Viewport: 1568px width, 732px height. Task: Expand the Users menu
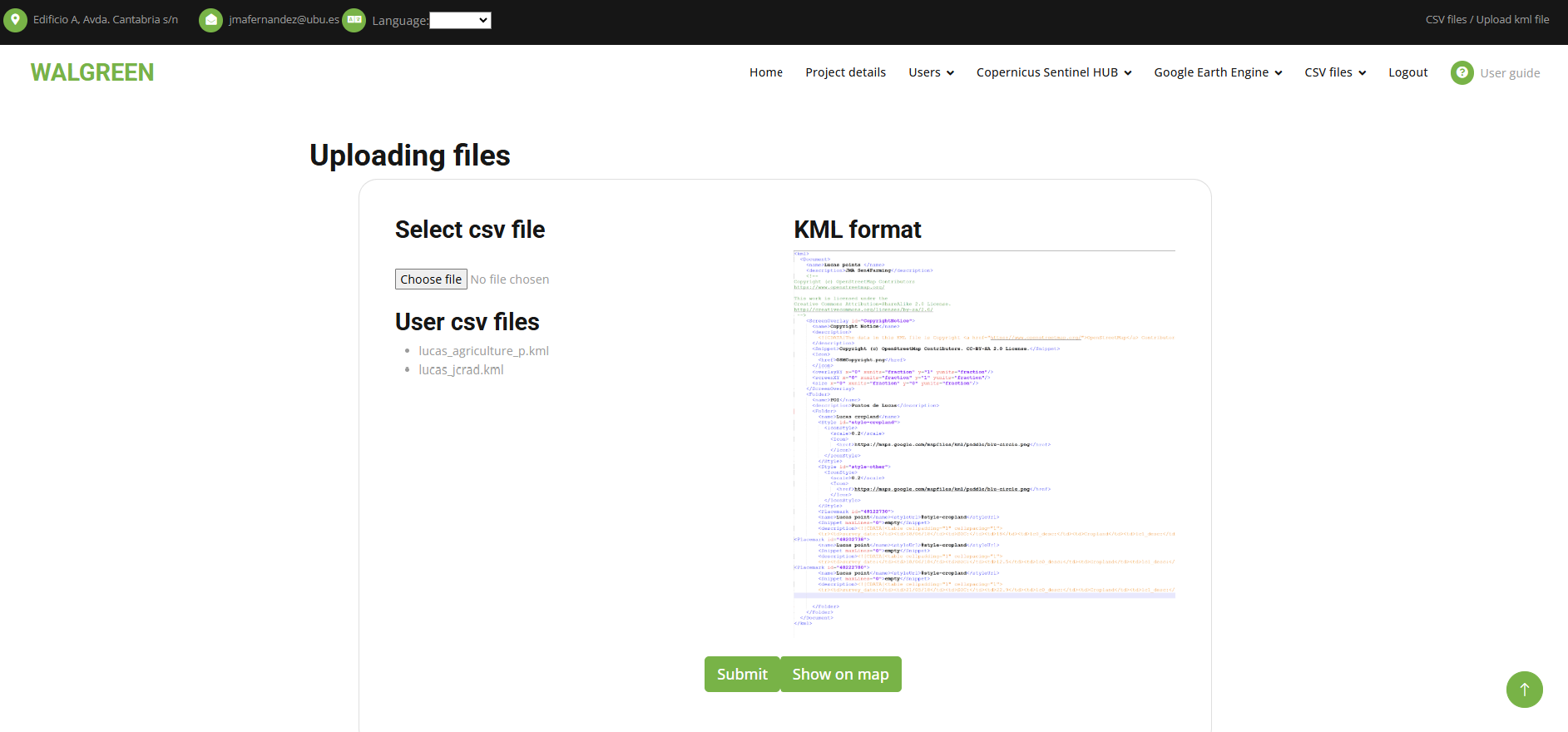(x=931, y=72)
